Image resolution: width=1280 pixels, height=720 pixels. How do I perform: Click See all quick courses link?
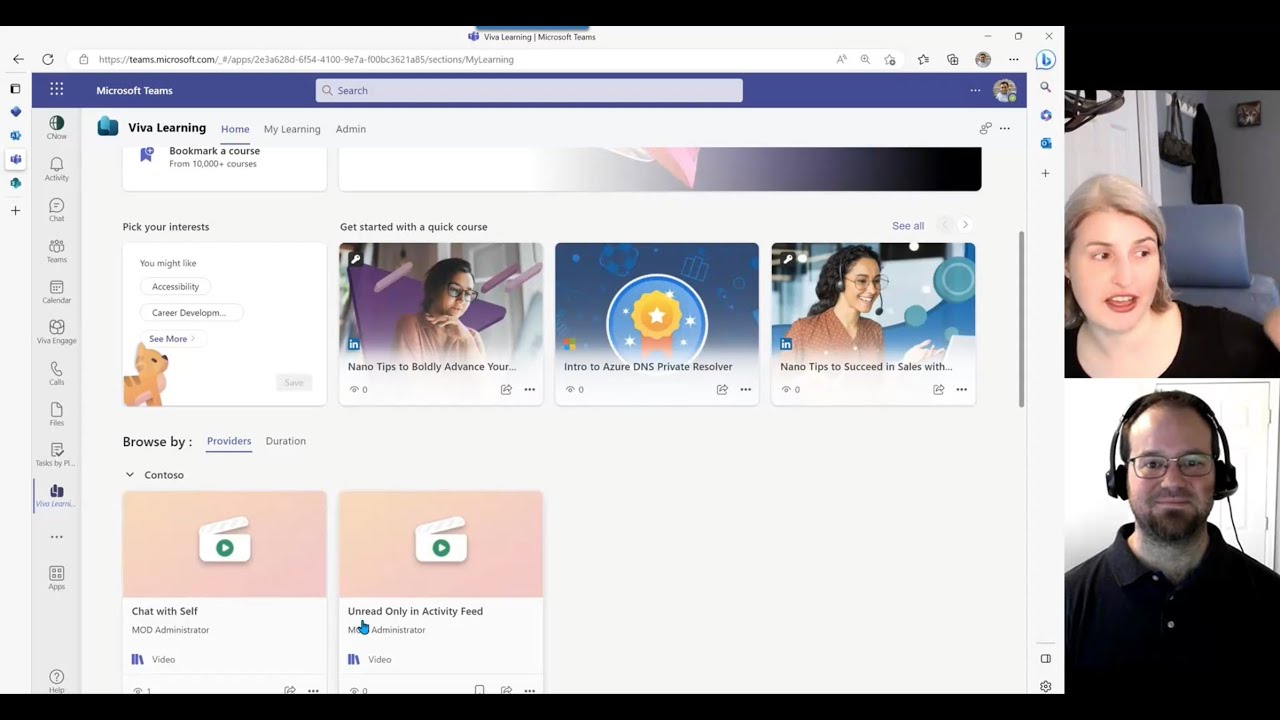(x=908, y=226)
